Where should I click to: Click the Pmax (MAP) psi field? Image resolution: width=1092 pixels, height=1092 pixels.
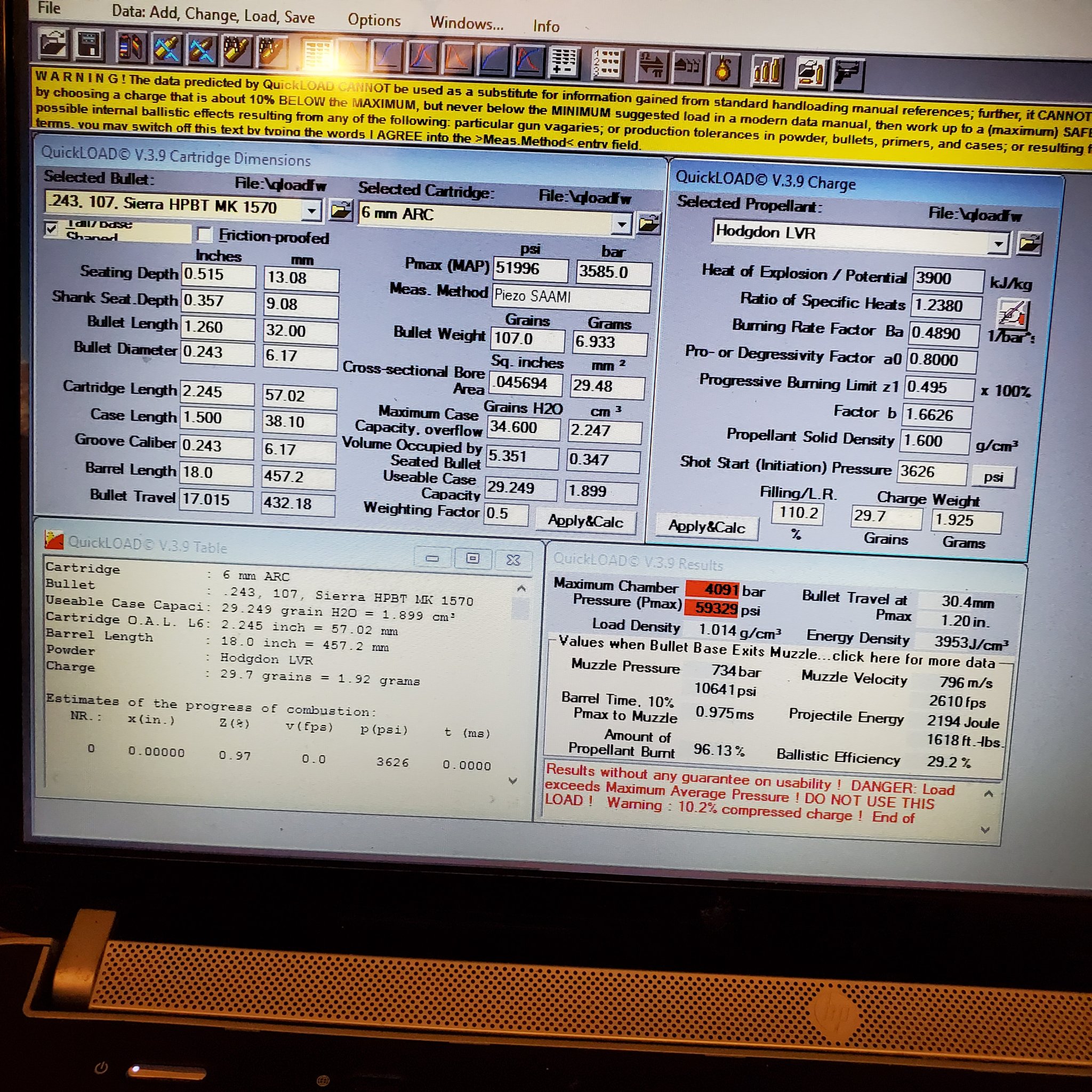[530, 269]
